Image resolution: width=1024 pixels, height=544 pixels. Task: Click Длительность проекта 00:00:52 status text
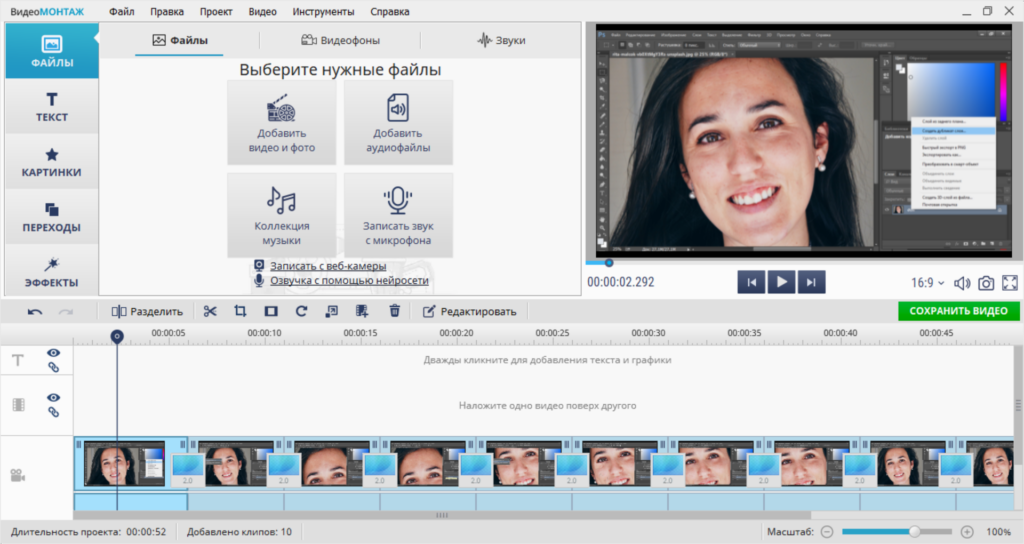[x=88, y=532]
